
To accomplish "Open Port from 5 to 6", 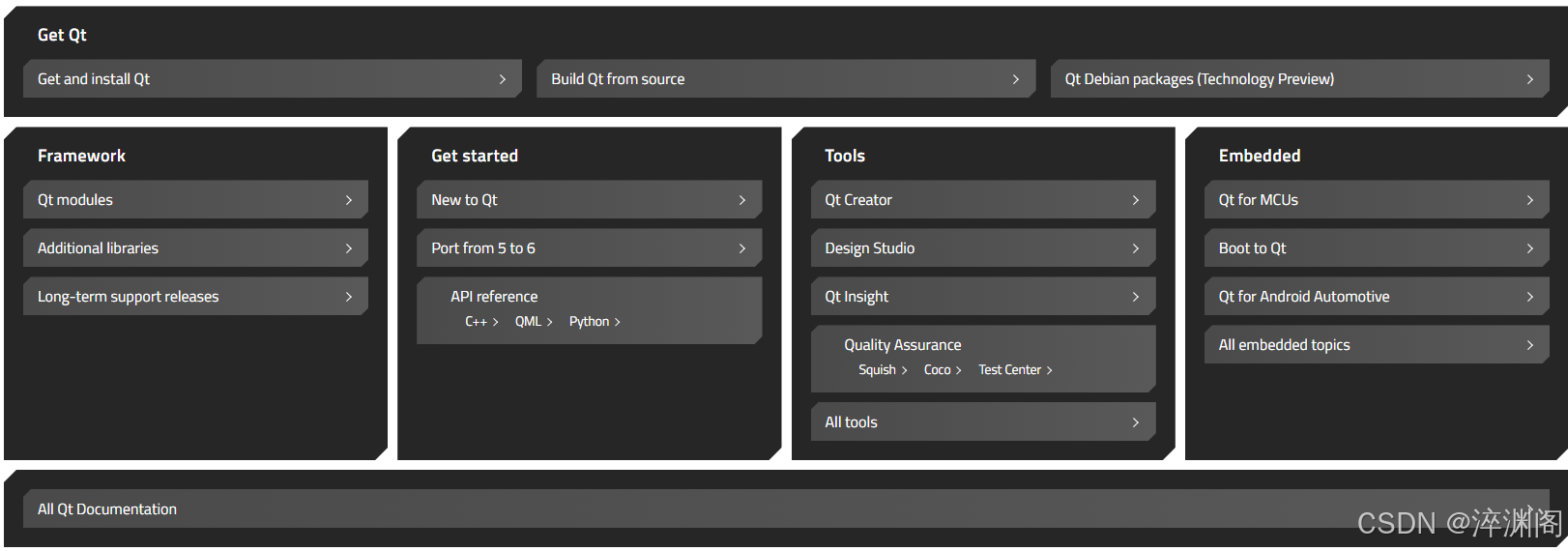I will [x=589, y=248].
